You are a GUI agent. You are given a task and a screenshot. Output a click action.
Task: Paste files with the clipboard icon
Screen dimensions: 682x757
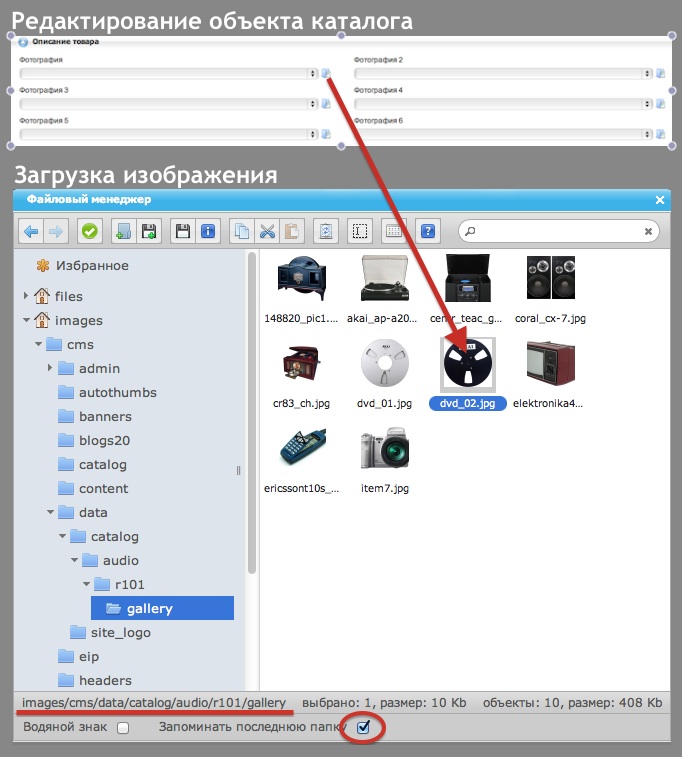point(292,231)
